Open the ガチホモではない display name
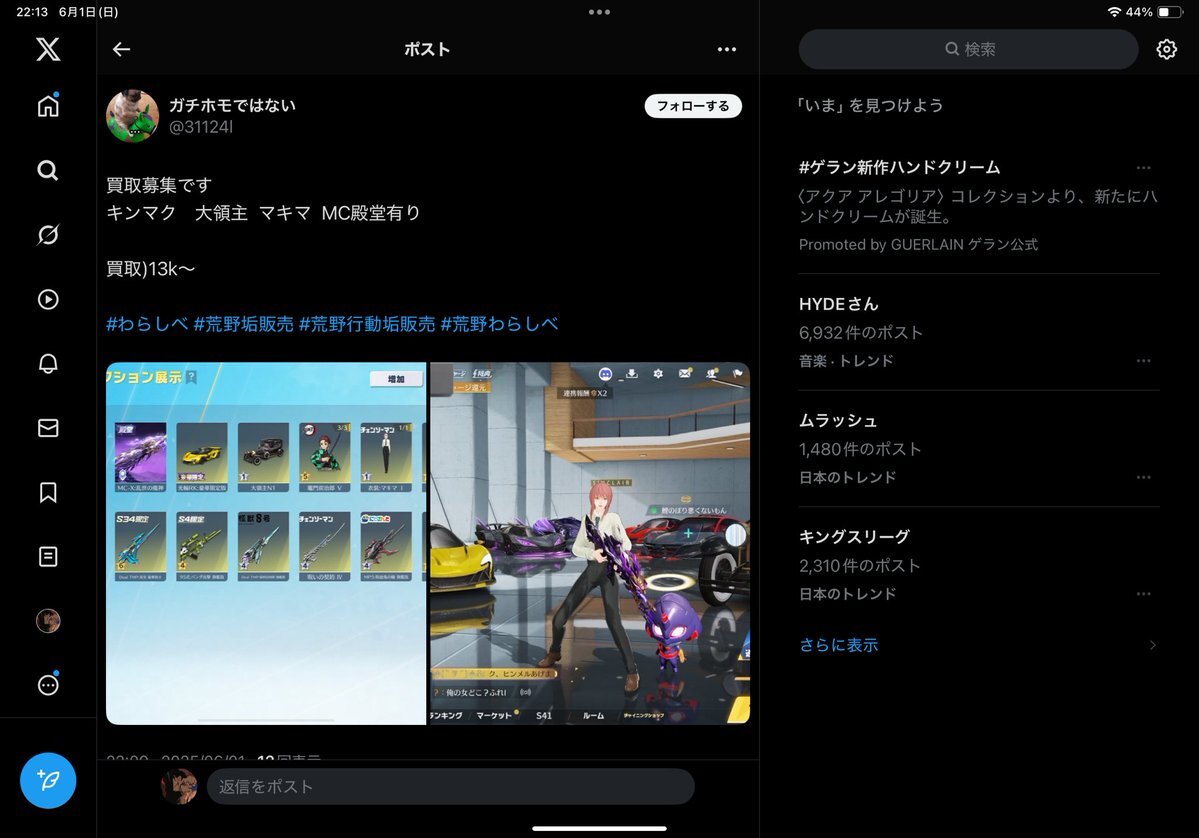 [x=232, y=106]
